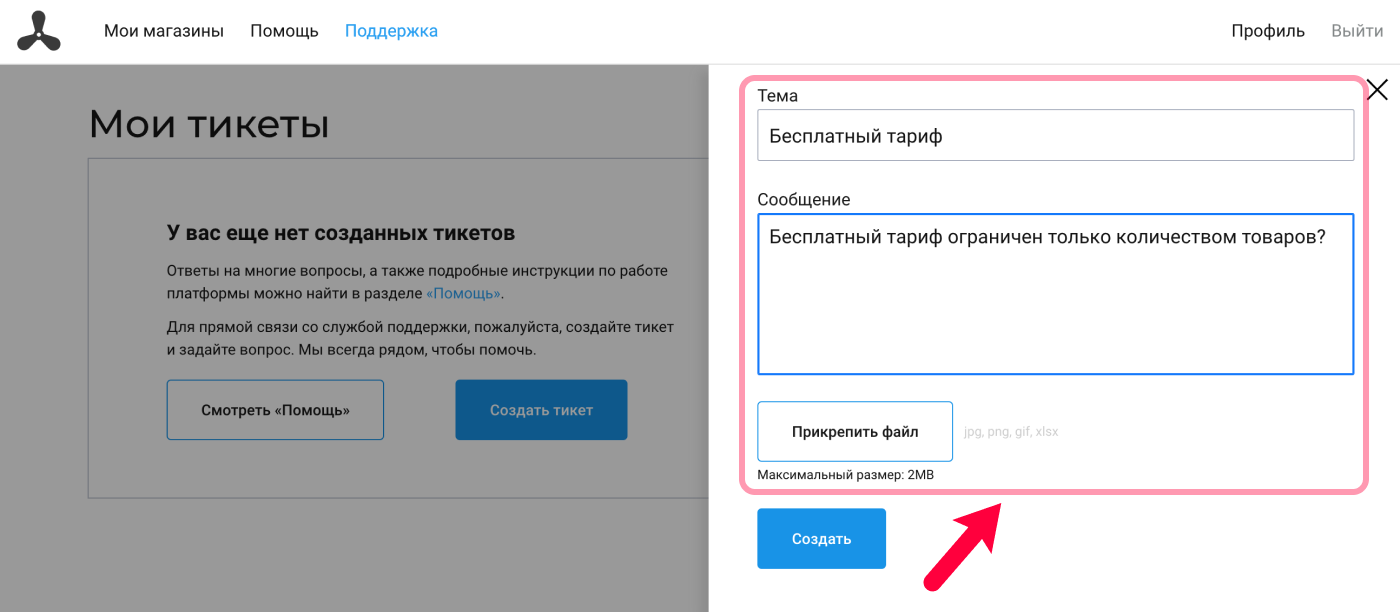Image resolution: width=1400 pixels, height=612 pixels.
Task: Click the propeller logo icon
Action: coord(39,31)
